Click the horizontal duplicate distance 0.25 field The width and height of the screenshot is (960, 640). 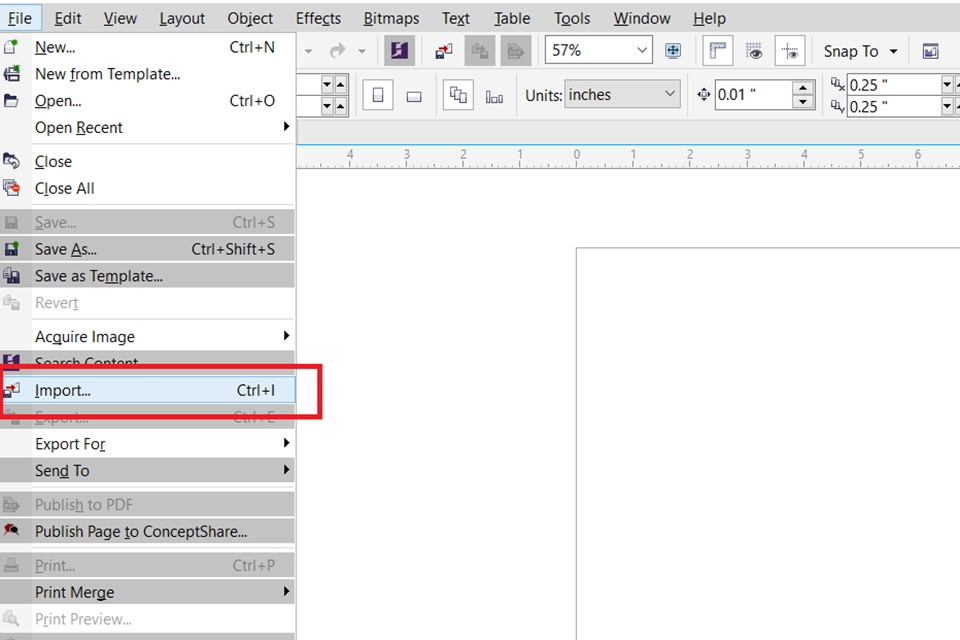(894, 85)
